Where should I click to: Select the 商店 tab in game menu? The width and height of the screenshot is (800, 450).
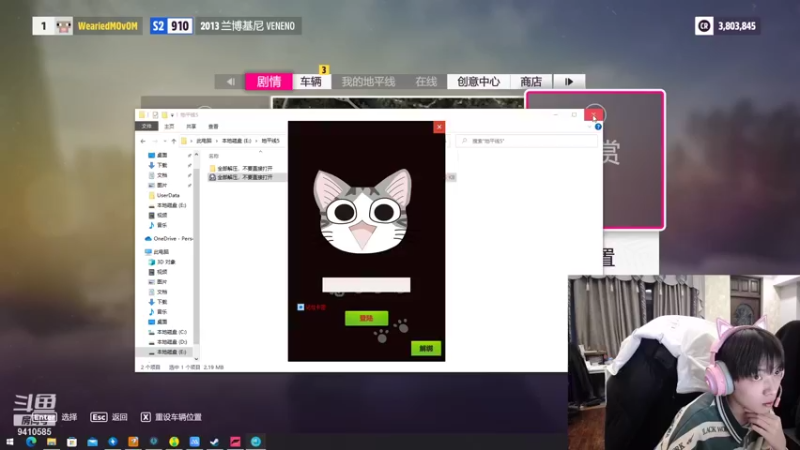click(531, 82)
